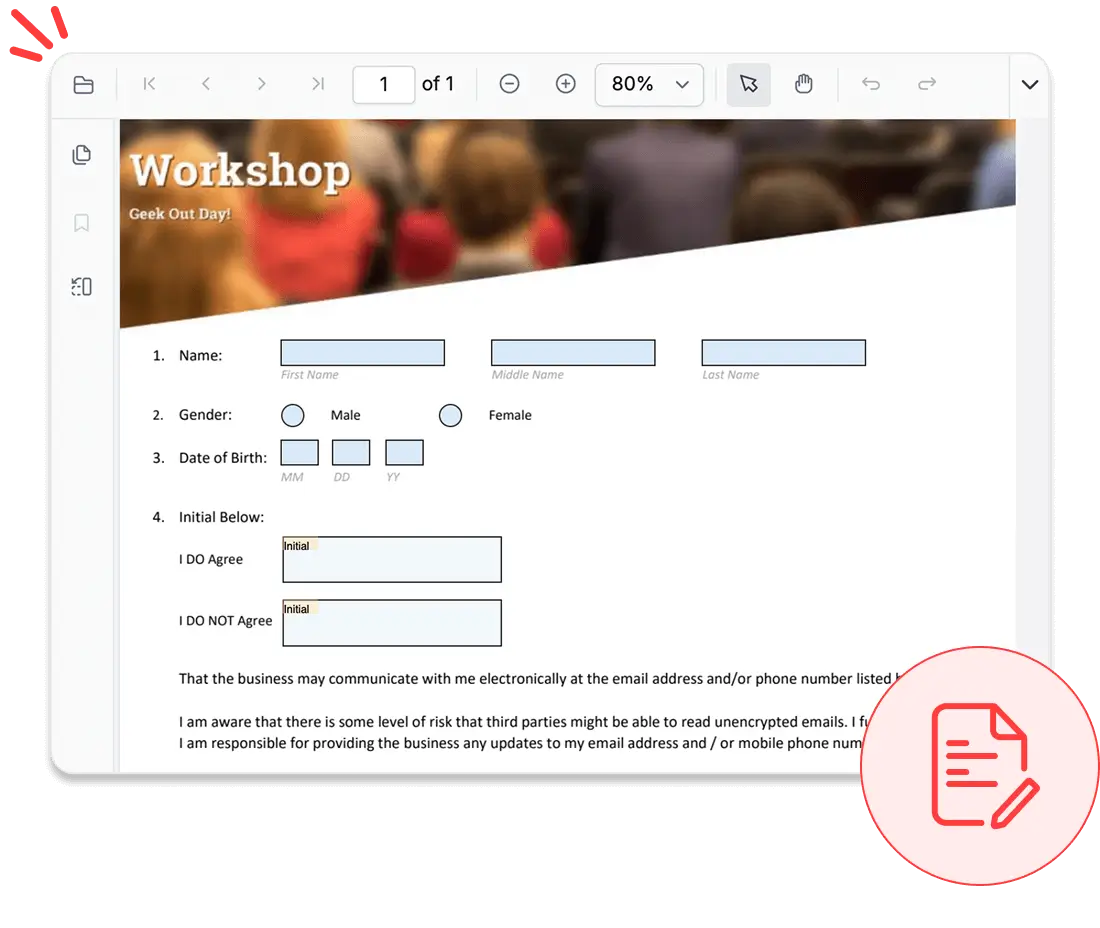Go to the last page
The width and height of the screenshot is (1100, 928).
click(x=318, y=84)
